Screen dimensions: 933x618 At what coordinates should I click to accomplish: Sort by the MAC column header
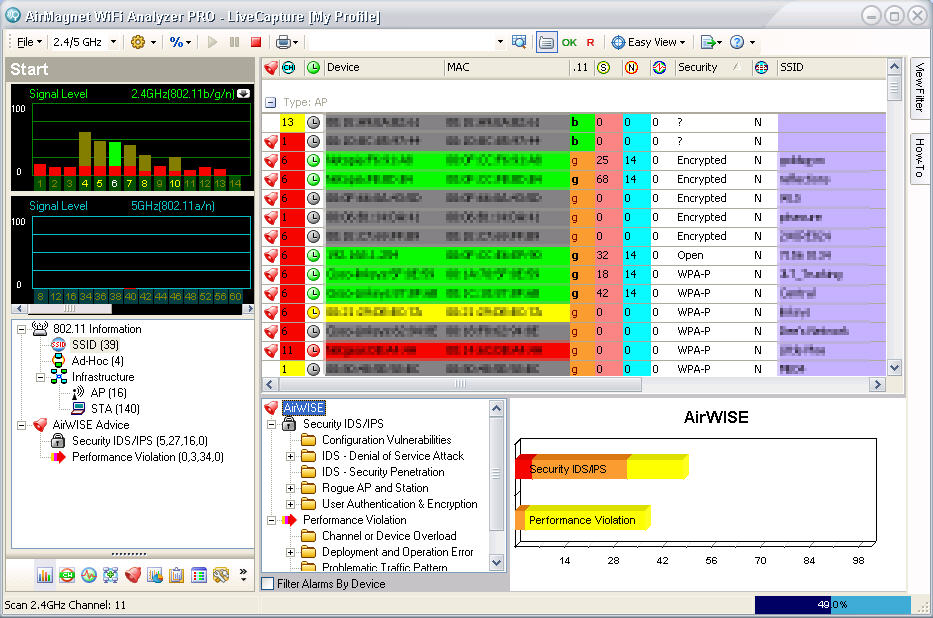tap(506, 68)
